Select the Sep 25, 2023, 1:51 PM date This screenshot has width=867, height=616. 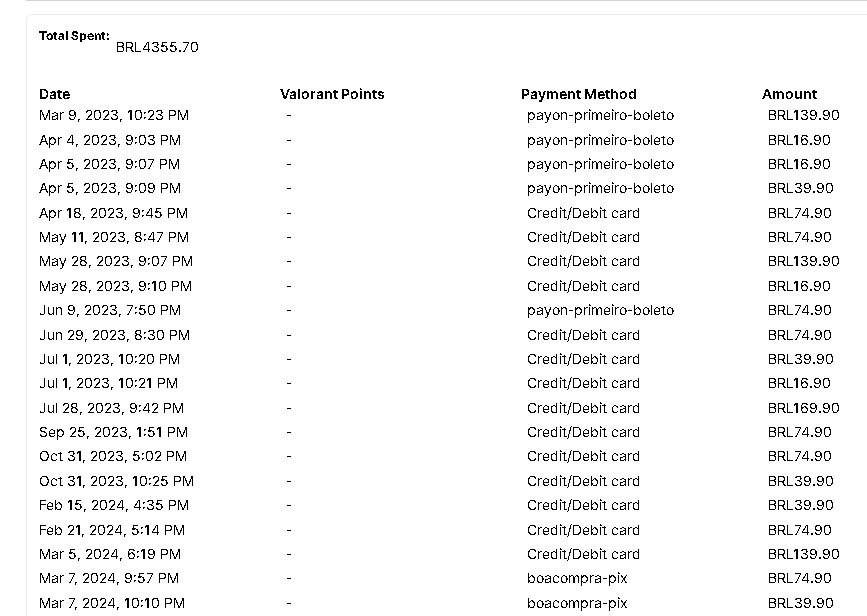coord(113,432)
